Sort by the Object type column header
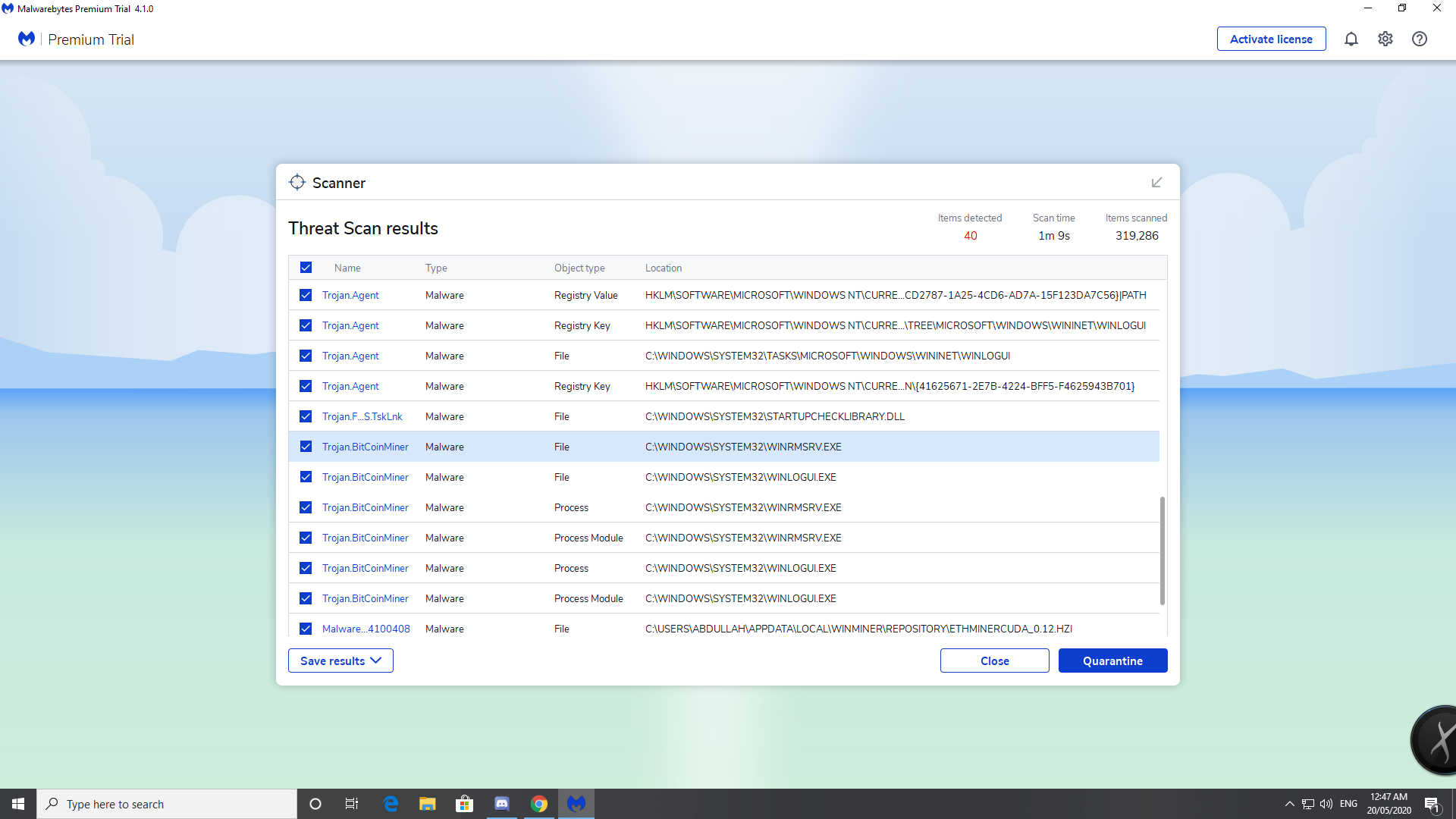The height and width of the screenshot is (819, 1456). pyautogui.click(x=579, y=268)
